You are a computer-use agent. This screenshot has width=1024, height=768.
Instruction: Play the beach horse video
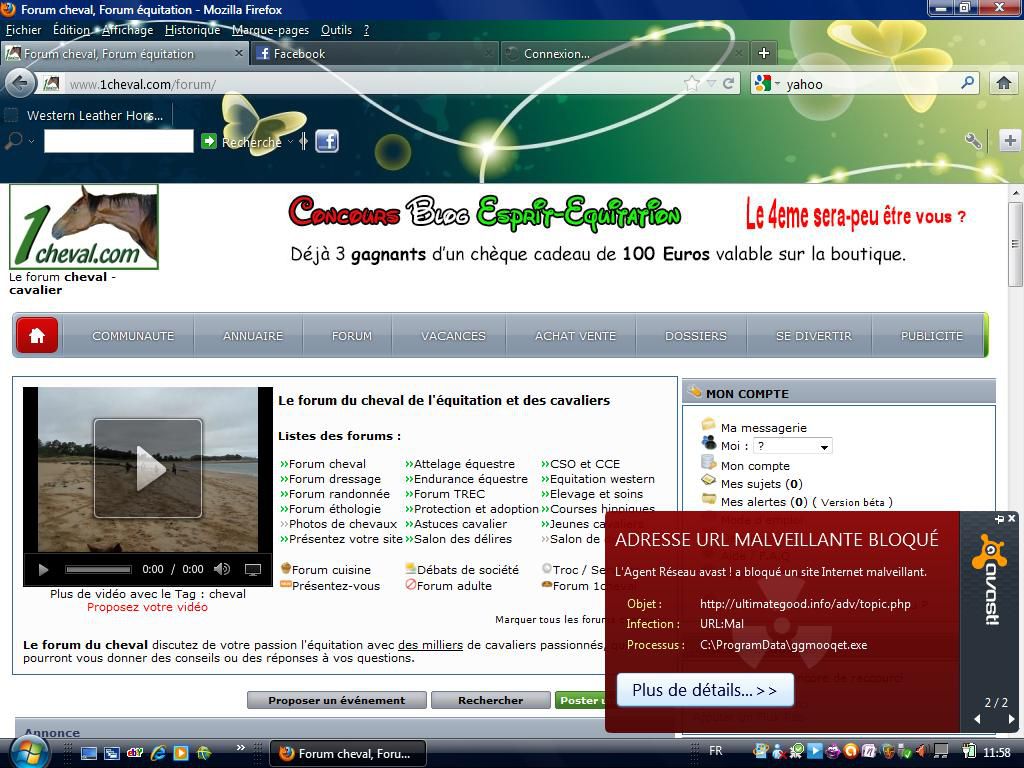(x=148, y=468)
